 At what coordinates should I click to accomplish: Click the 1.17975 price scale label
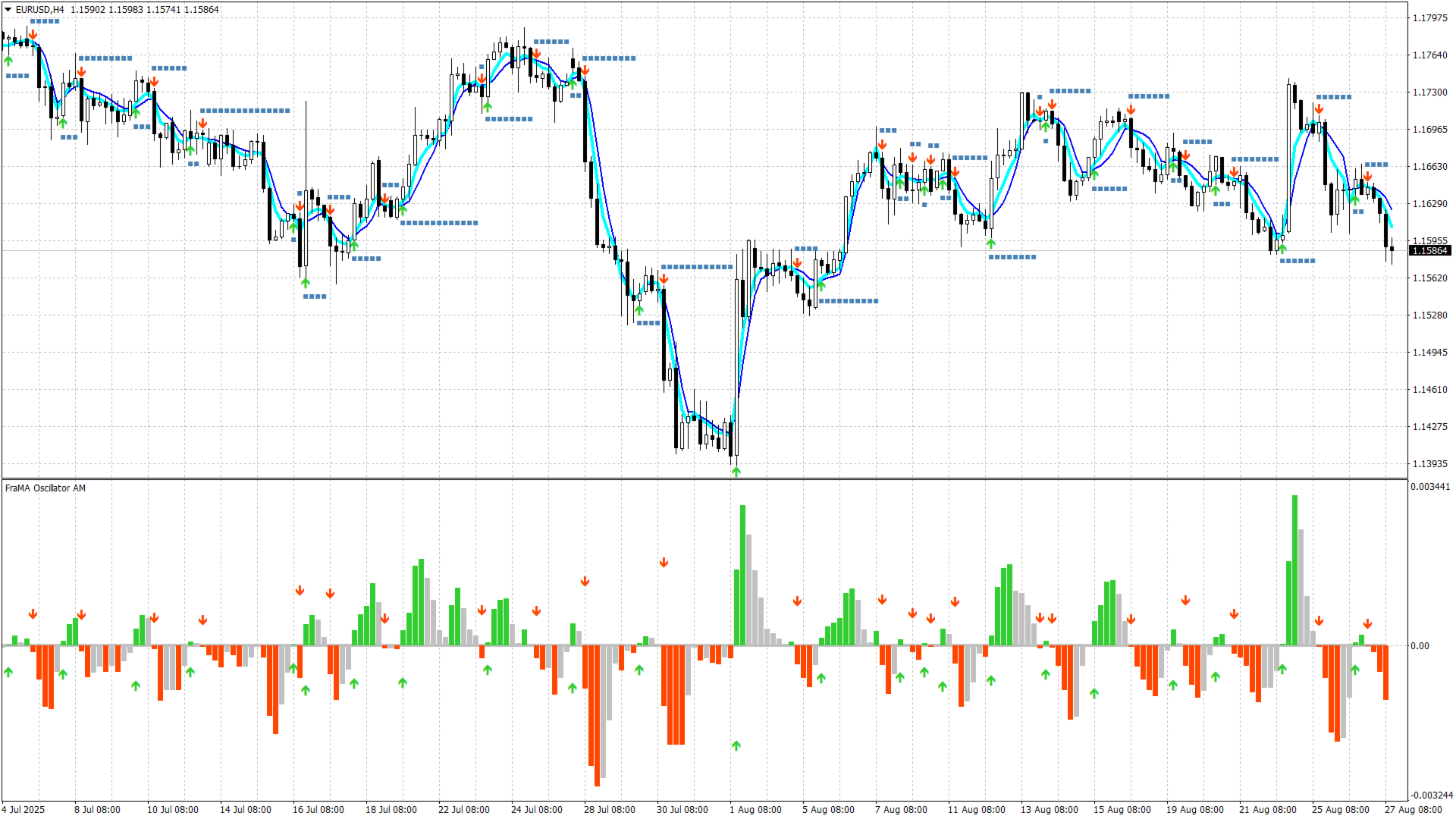(x=1430, y=18)
